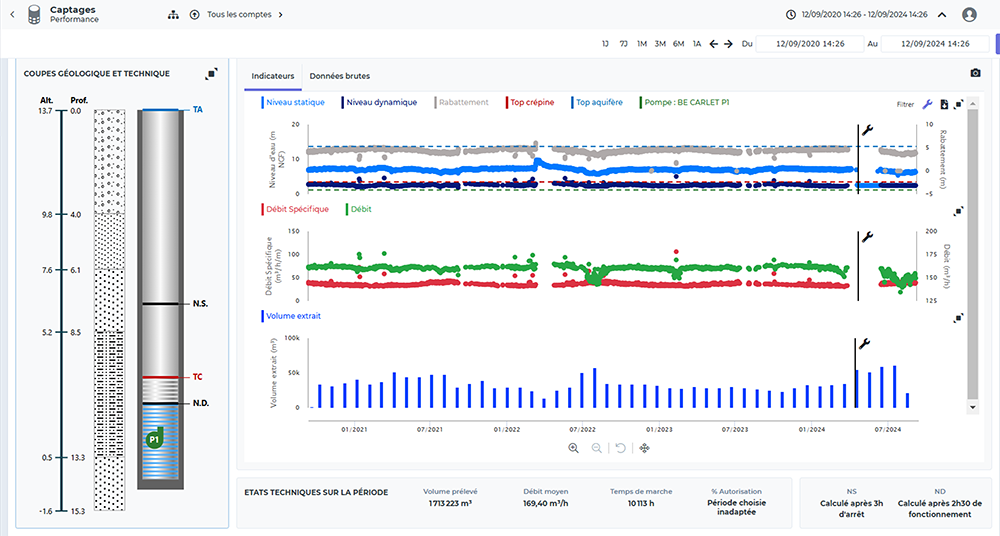Viewport: 1000px width, 536px height.
Task: Take a chart snapshot with camera icon
Action: [975, 74]
